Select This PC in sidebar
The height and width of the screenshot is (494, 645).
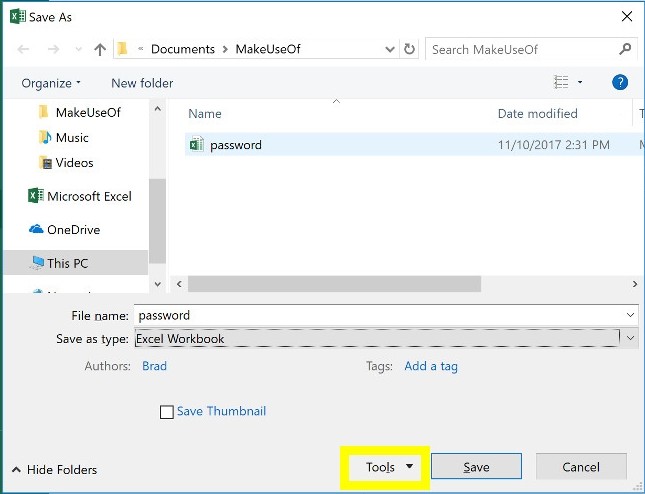pyautogui.click(x=76, y=263)
